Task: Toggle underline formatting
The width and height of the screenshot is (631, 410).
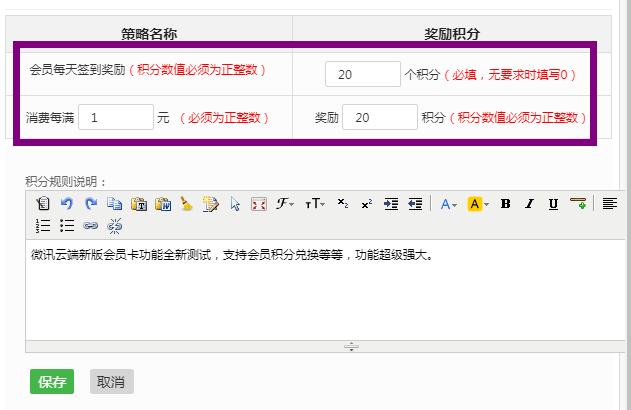Action: point(553,204)
